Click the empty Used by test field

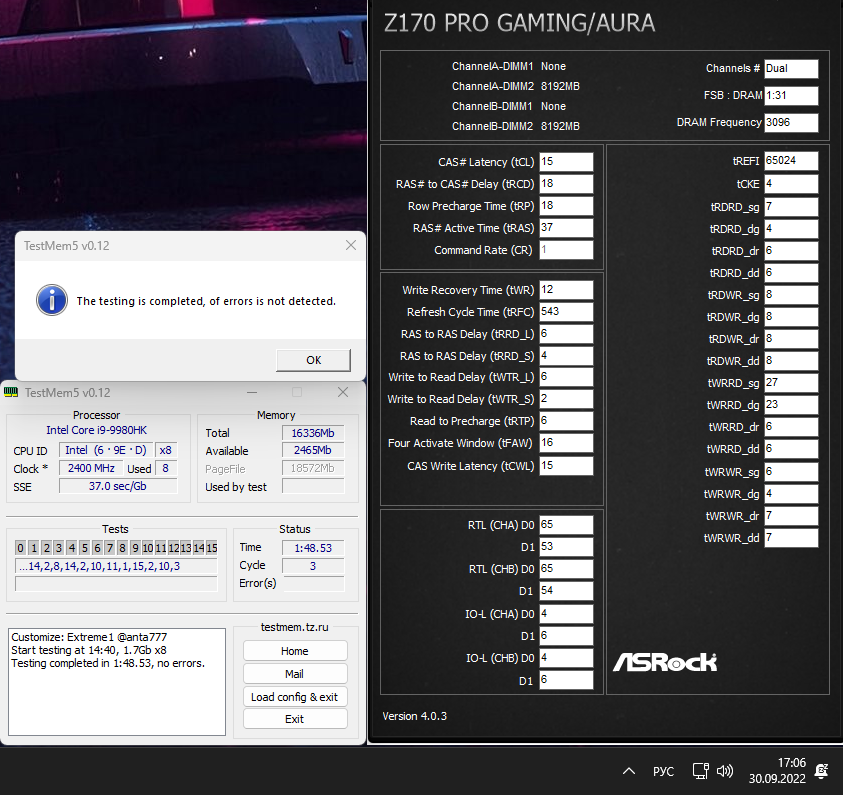pyautogui.click(x=313, y=486)
